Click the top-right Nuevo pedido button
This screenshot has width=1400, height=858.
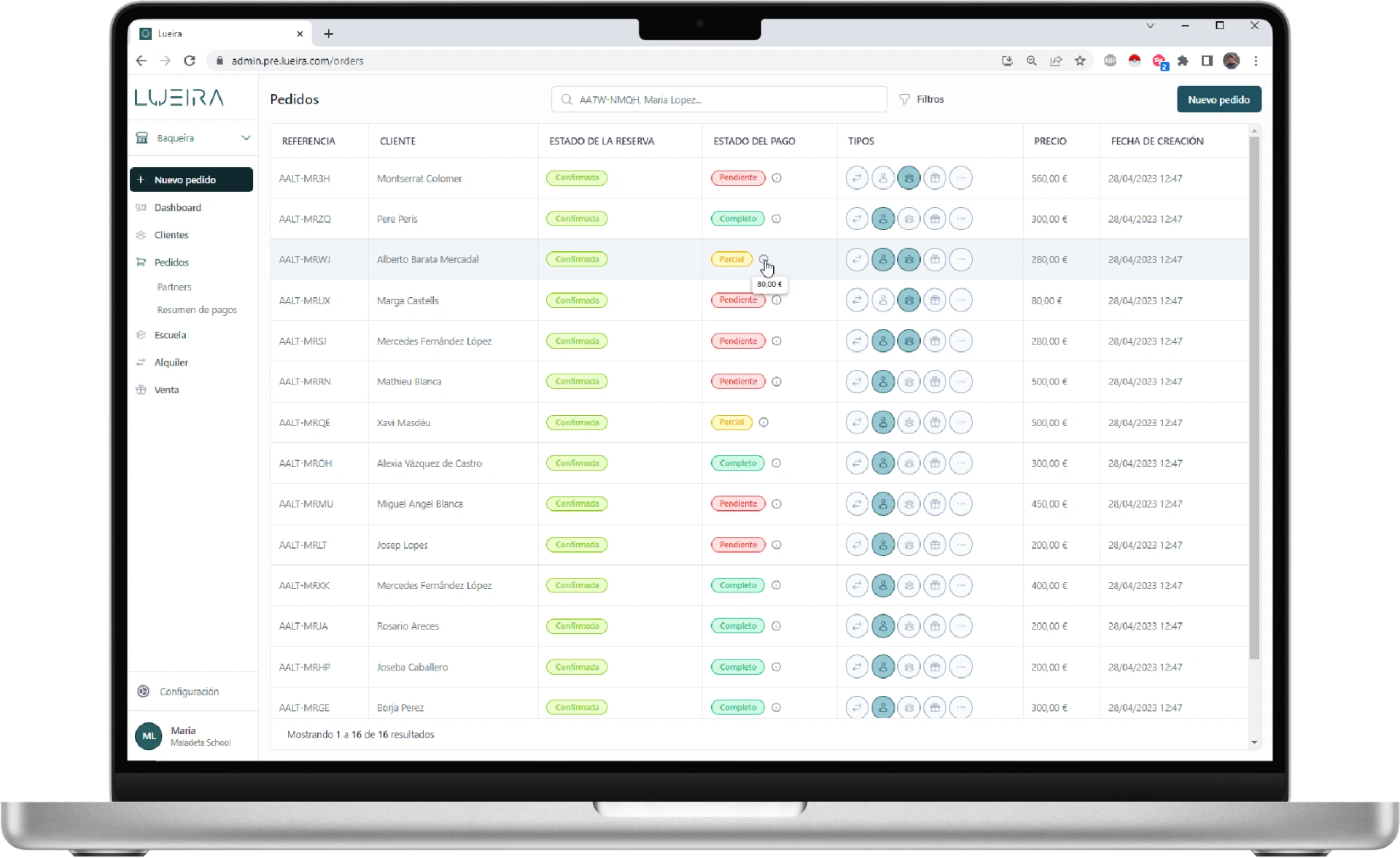point(1218,99)
